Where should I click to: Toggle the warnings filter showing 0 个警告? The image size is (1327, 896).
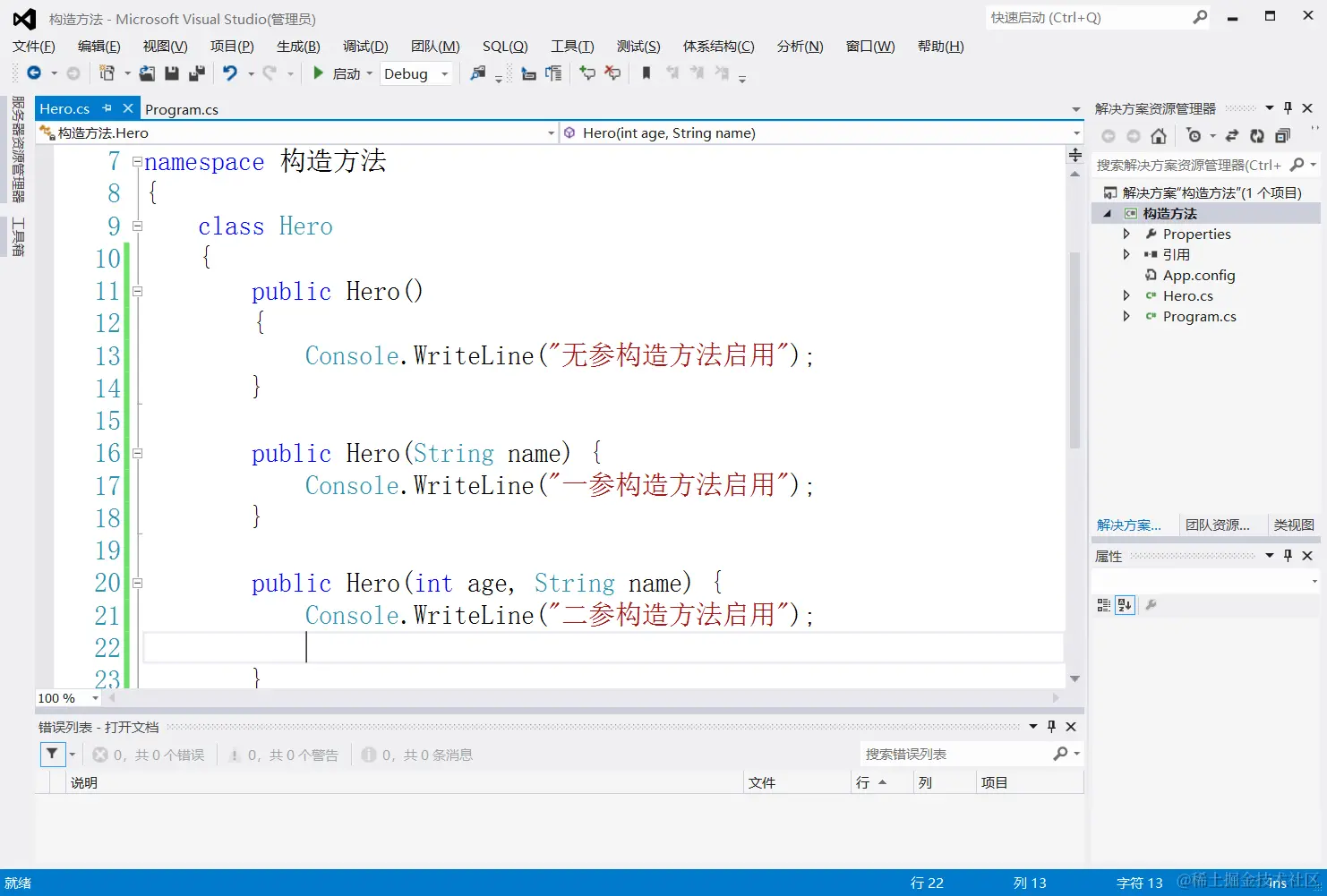[283, 755]
